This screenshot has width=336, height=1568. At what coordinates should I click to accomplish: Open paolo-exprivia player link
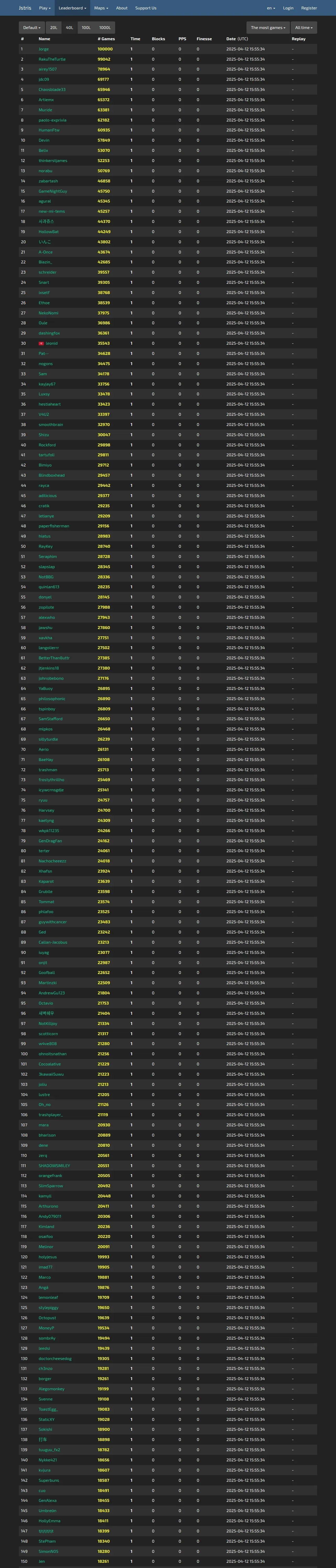(x=52, y=120)
